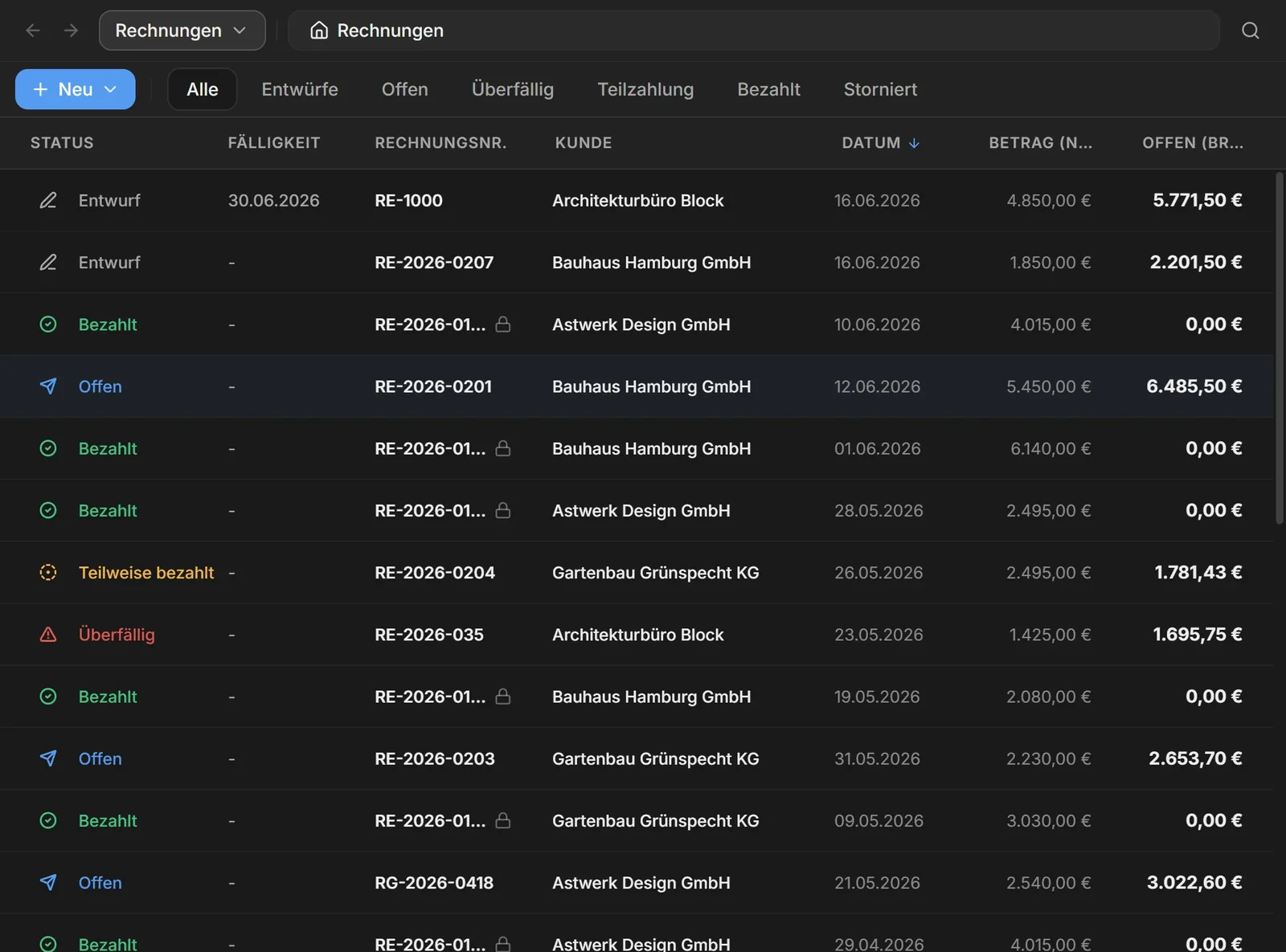Open the Neu dropdown button

(76, 89)
